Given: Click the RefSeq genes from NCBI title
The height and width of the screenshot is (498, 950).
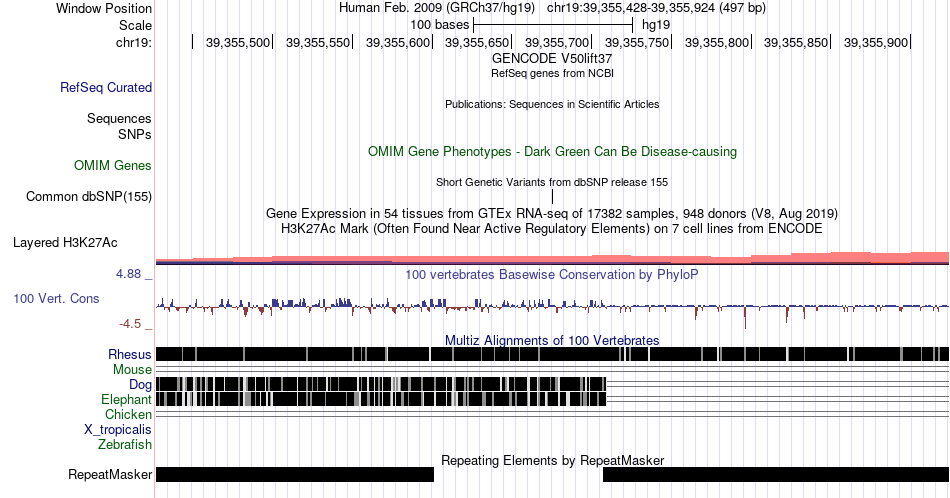Looking at the screenshot, I should click(x=552, y=73).
